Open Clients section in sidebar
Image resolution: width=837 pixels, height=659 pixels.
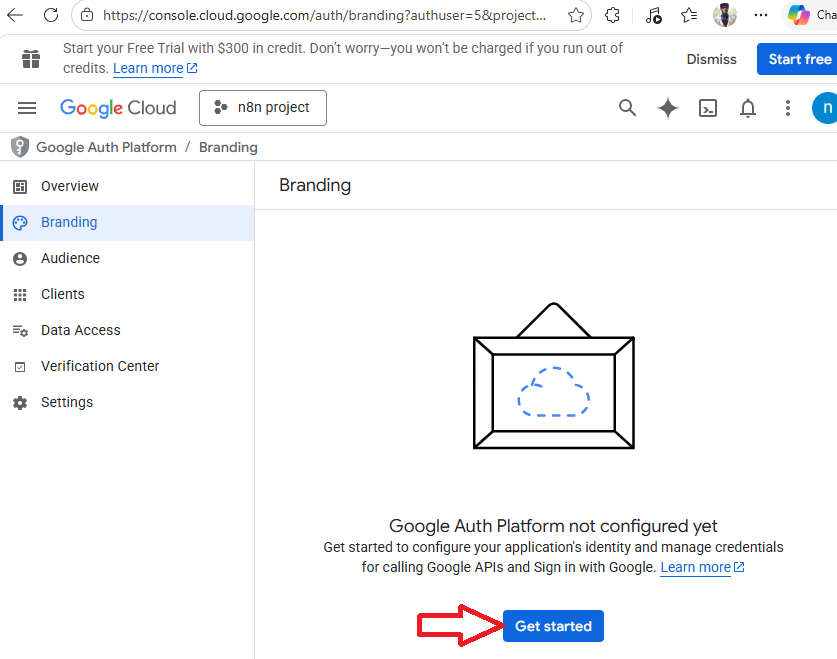coord(62,294)
